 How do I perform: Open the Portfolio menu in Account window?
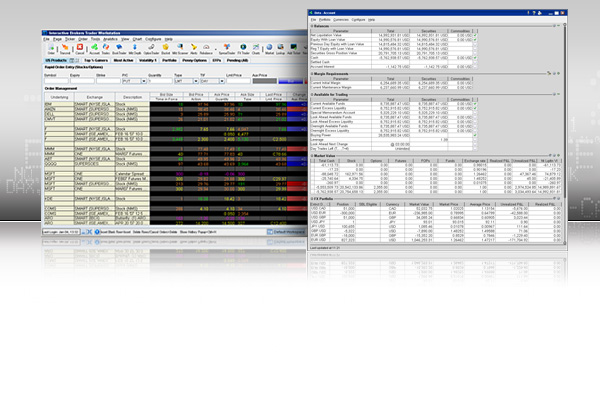pyautogui.click(x=324, y=20)
